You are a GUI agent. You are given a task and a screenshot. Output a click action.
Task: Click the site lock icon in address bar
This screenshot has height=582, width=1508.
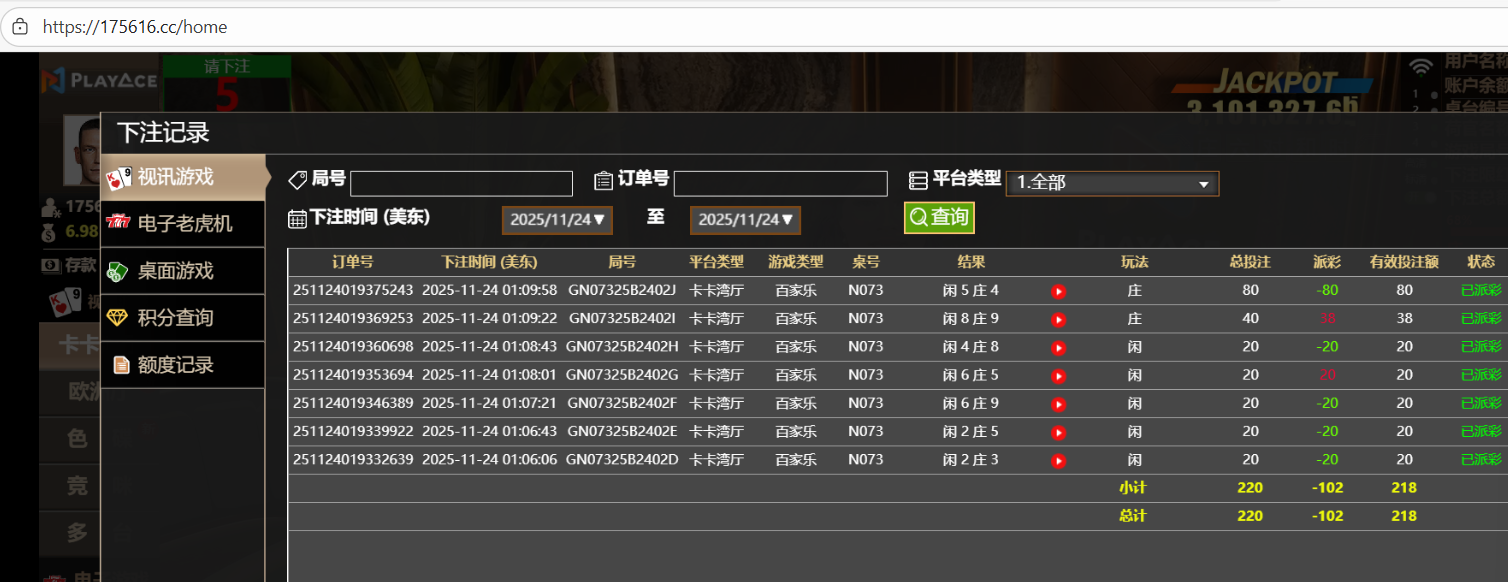pyautogui.click(x=20, y=27)
